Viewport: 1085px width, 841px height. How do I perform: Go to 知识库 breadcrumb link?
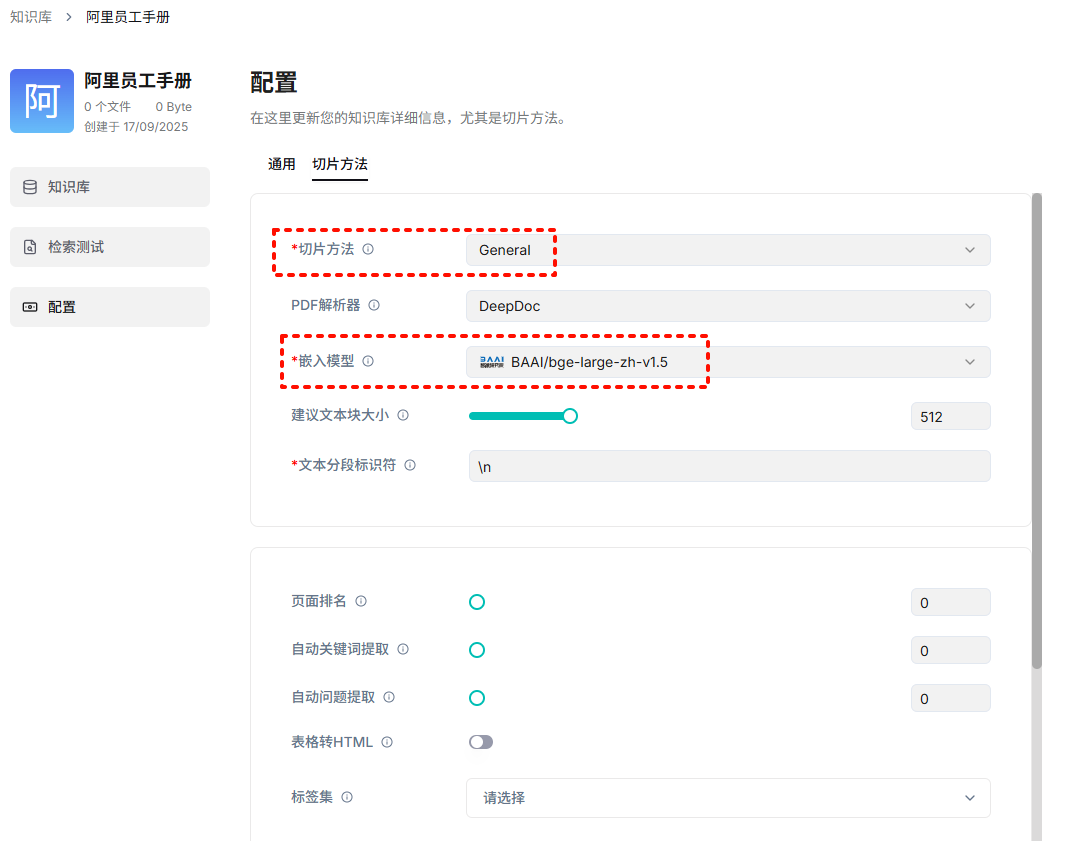[x=31, y=17]
